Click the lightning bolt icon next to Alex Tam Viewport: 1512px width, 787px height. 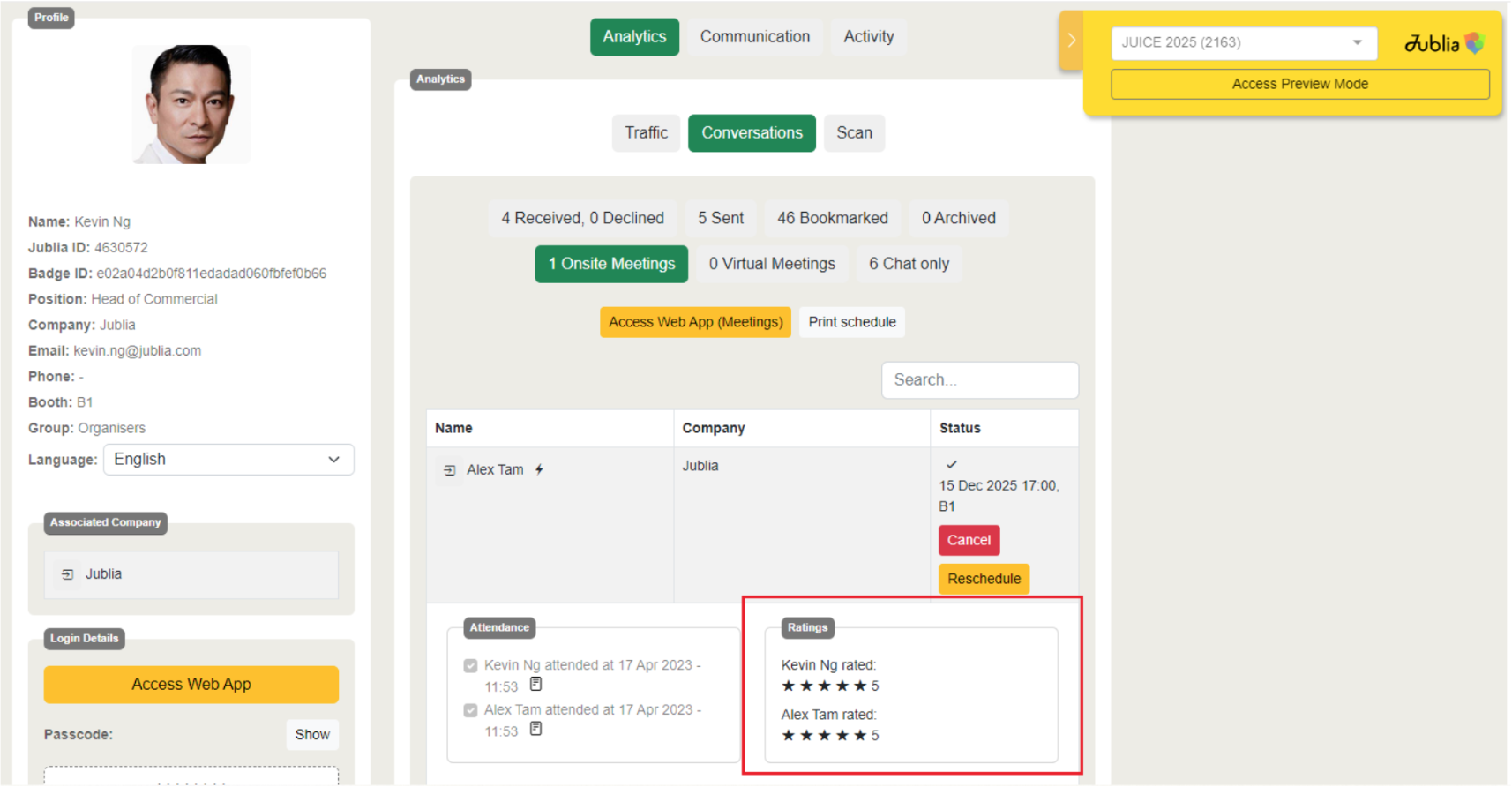coord(539,469)
